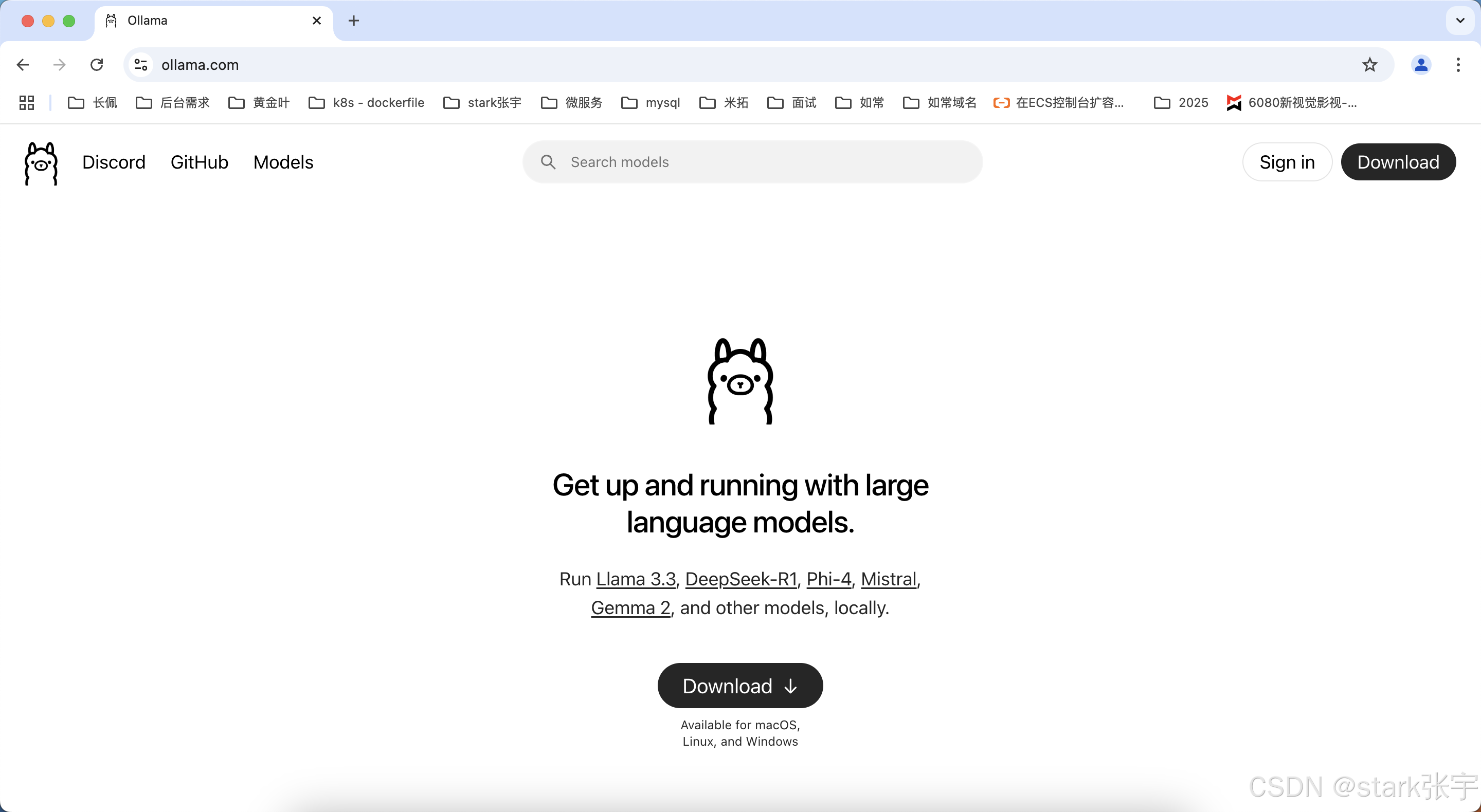1481x812 pixels.
Task: Open the mysql bookmark folder
Action: click(x=651, y=103)
